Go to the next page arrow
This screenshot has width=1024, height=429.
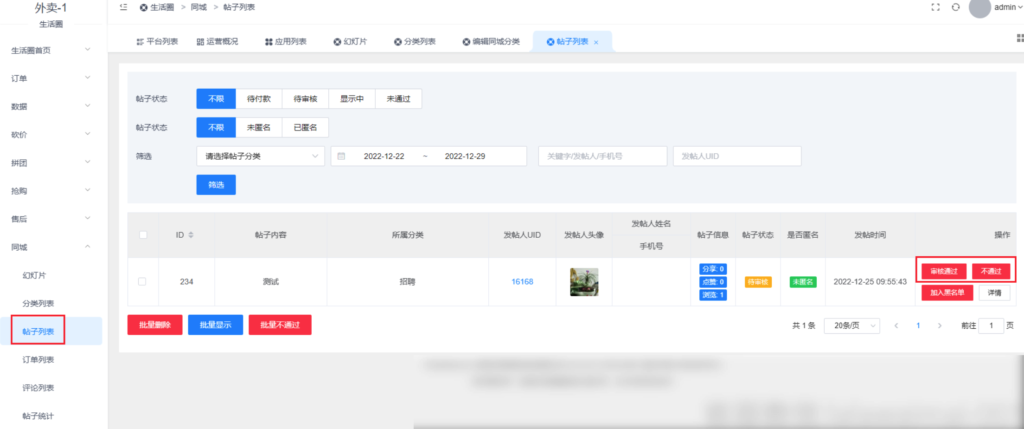click(x=939, y=325)
